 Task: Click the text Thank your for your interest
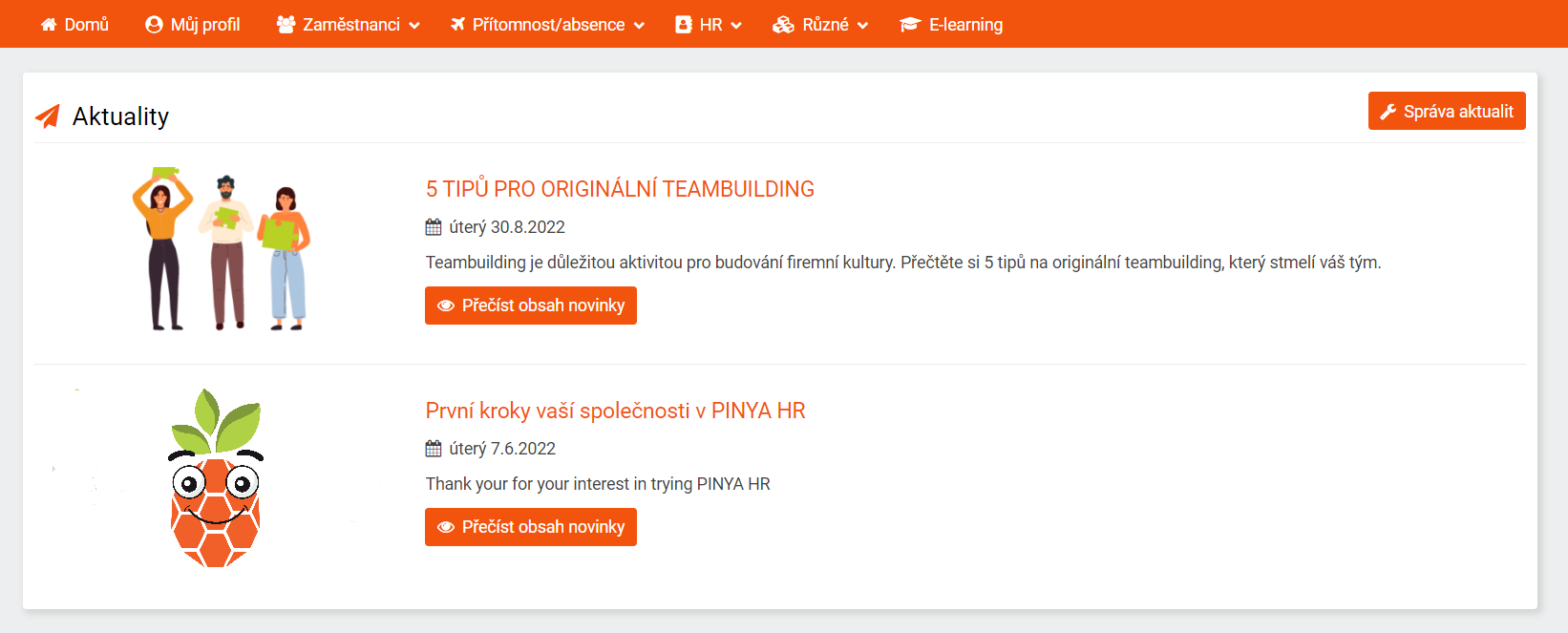click(598, 484)
